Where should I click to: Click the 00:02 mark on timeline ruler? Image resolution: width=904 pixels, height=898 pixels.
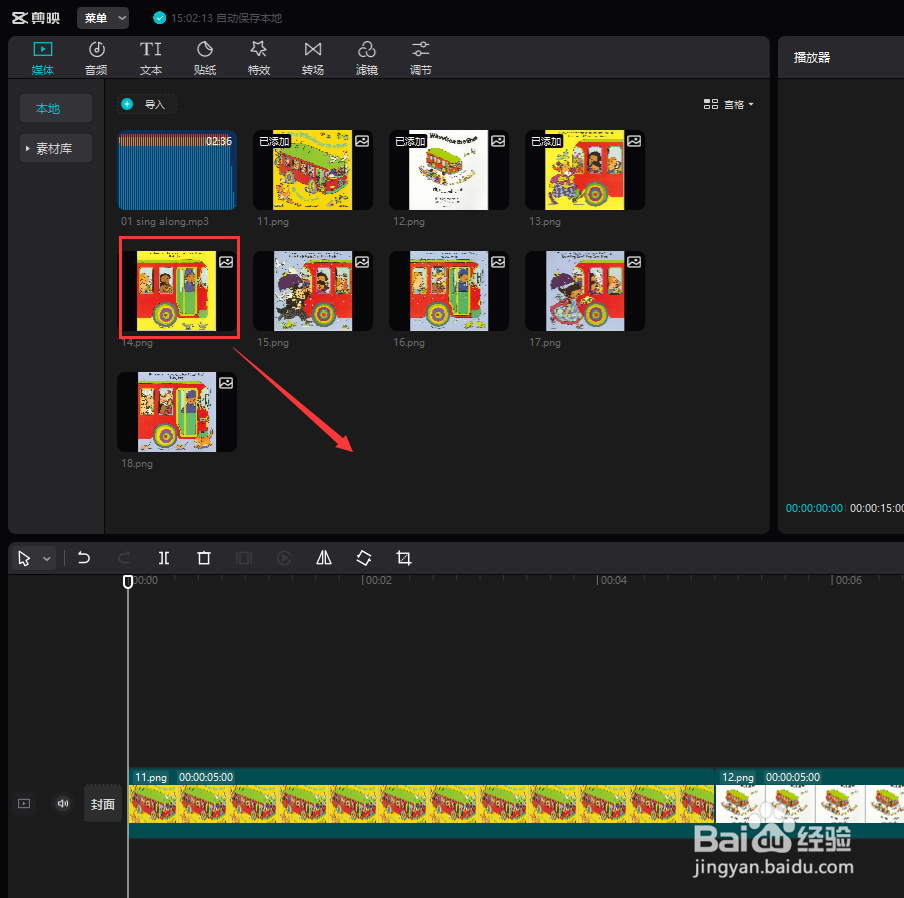378,580
